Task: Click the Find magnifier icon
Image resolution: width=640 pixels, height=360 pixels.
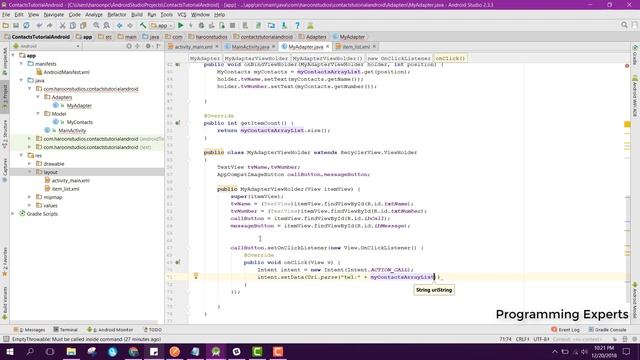Action: click(x=96, y=25)
